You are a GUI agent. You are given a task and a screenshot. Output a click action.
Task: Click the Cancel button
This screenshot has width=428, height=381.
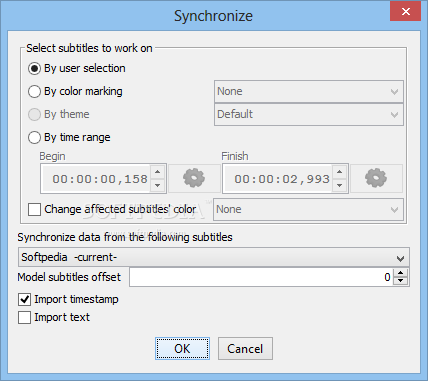[x=245, y=349]
